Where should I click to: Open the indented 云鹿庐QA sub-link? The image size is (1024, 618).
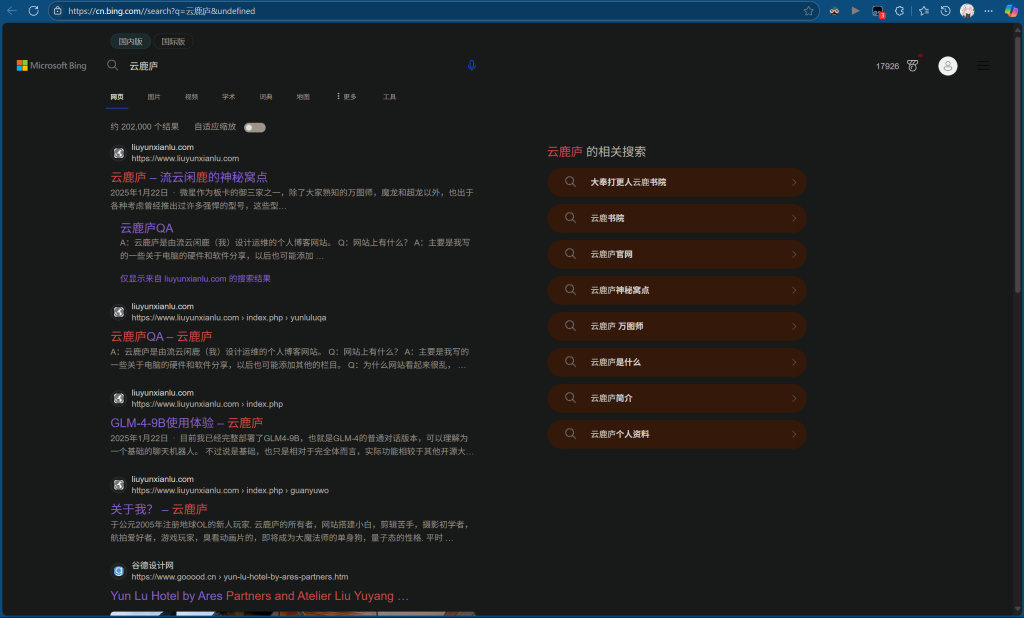(146, 228)
